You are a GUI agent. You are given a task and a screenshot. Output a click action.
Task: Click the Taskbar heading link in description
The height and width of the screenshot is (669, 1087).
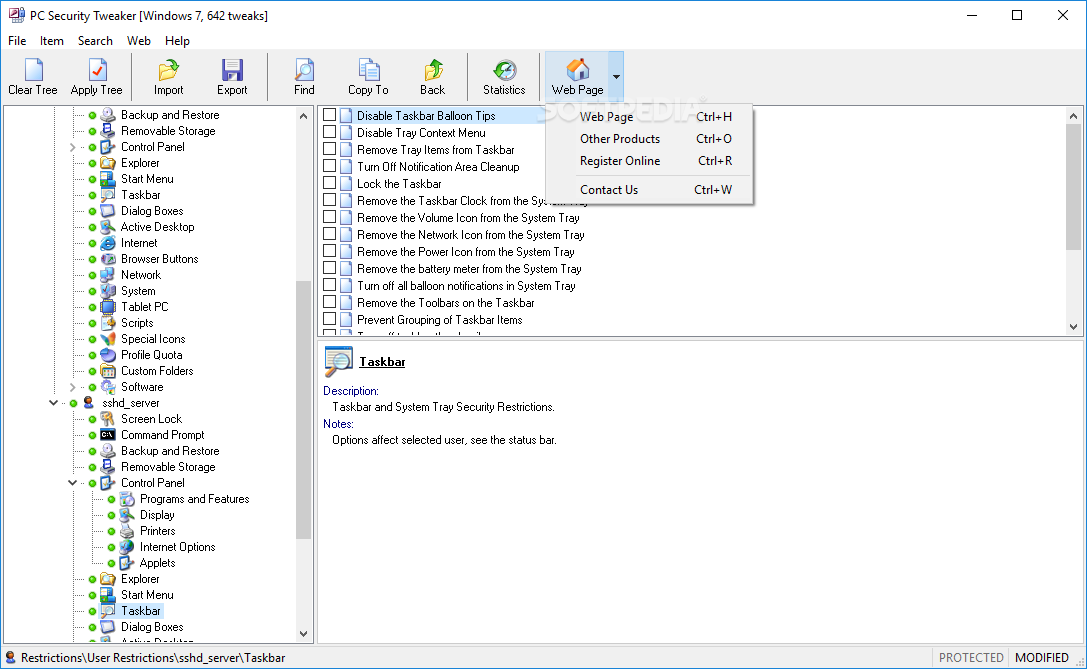coord(382,362)
